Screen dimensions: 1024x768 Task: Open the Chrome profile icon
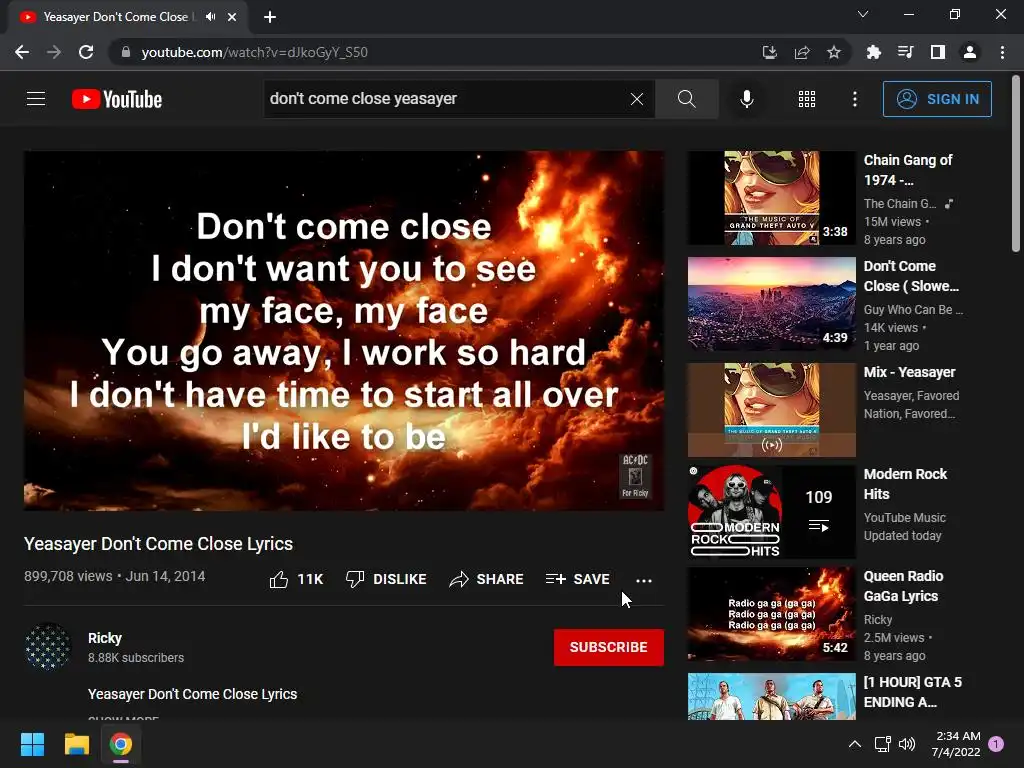[x=970, y=52]
